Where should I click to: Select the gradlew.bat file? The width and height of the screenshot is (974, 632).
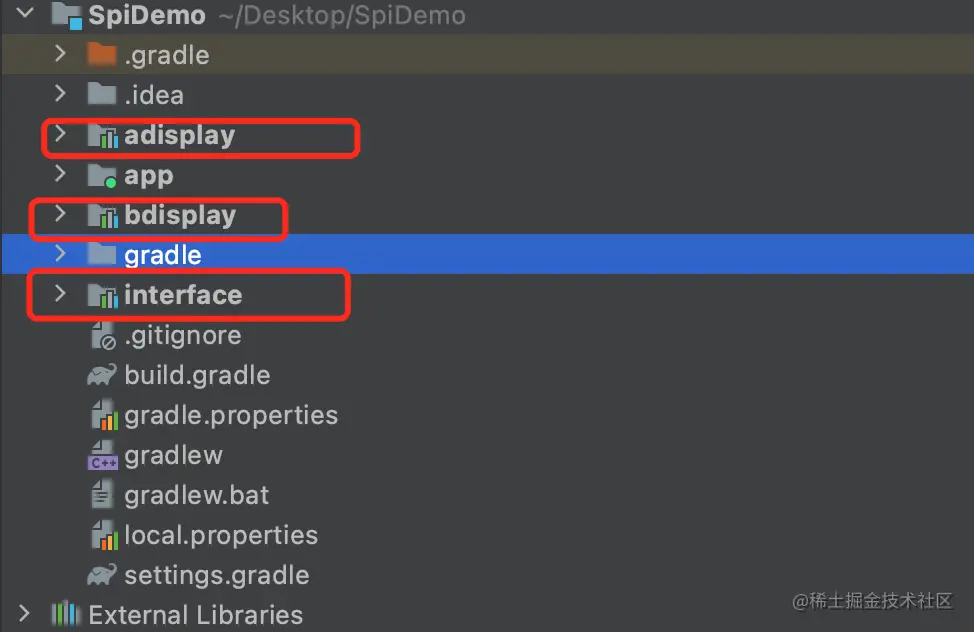point(197,495)
